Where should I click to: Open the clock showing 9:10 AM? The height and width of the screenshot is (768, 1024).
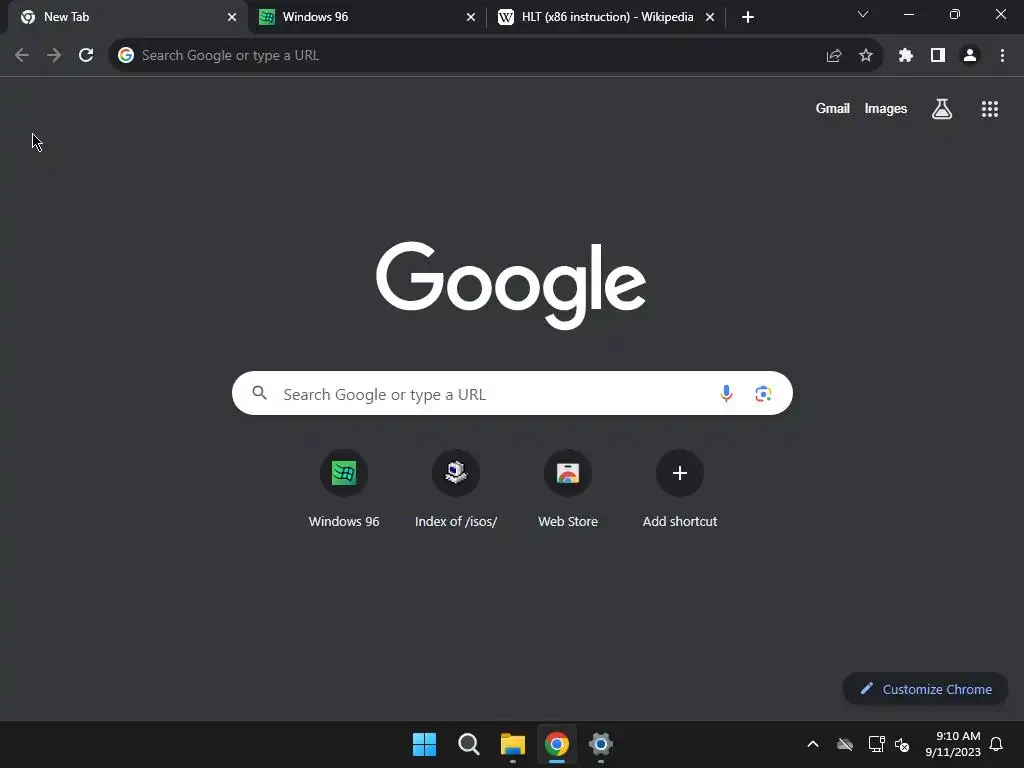pyautogui.click(x=953, y=744)
